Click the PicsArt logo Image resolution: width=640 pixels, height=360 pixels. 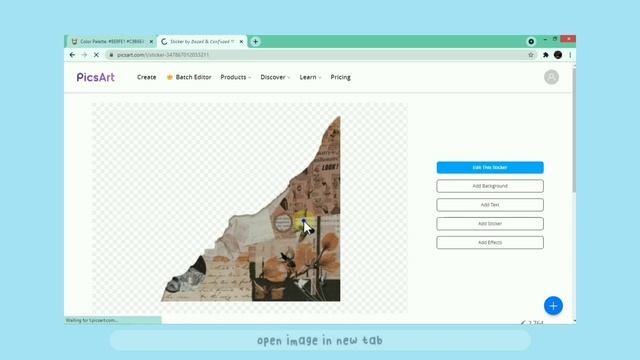click(x=96, y=77)
